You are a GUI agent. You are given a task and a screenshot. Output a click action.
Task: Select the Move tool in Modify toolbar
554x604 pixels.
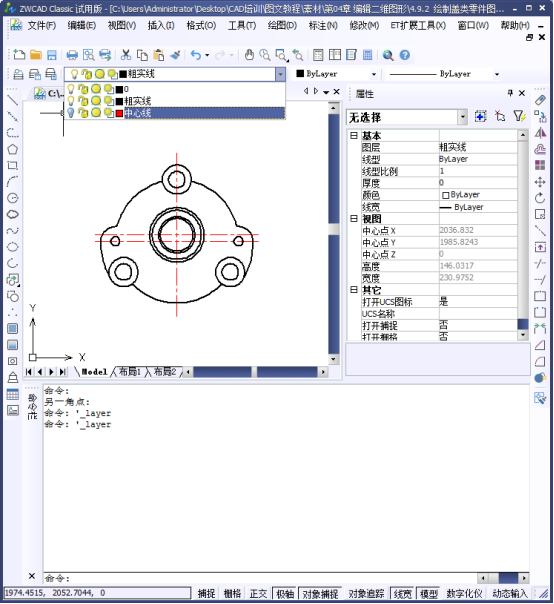point(540,182)
